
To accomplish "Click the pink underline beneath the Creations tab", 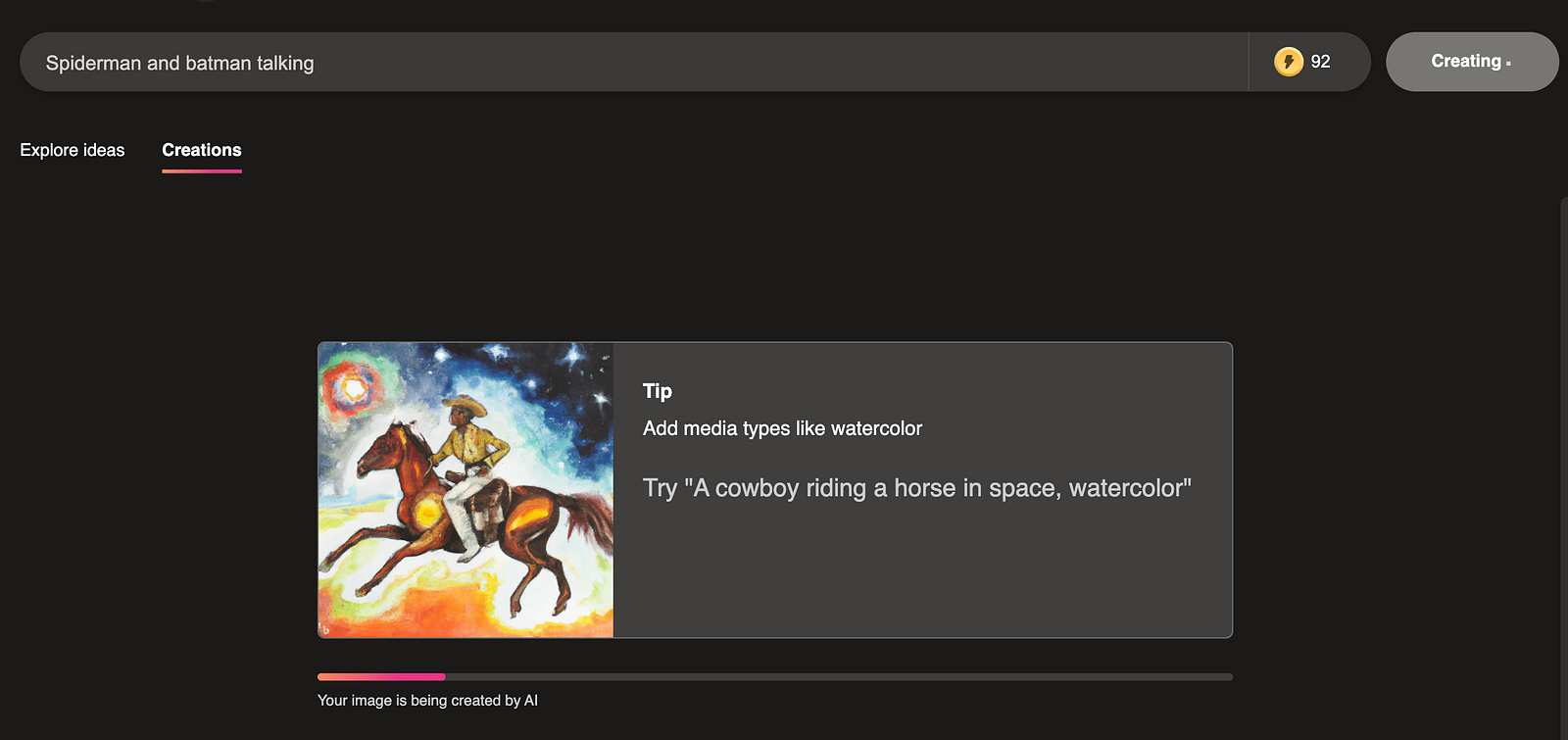I will (201, 172).
